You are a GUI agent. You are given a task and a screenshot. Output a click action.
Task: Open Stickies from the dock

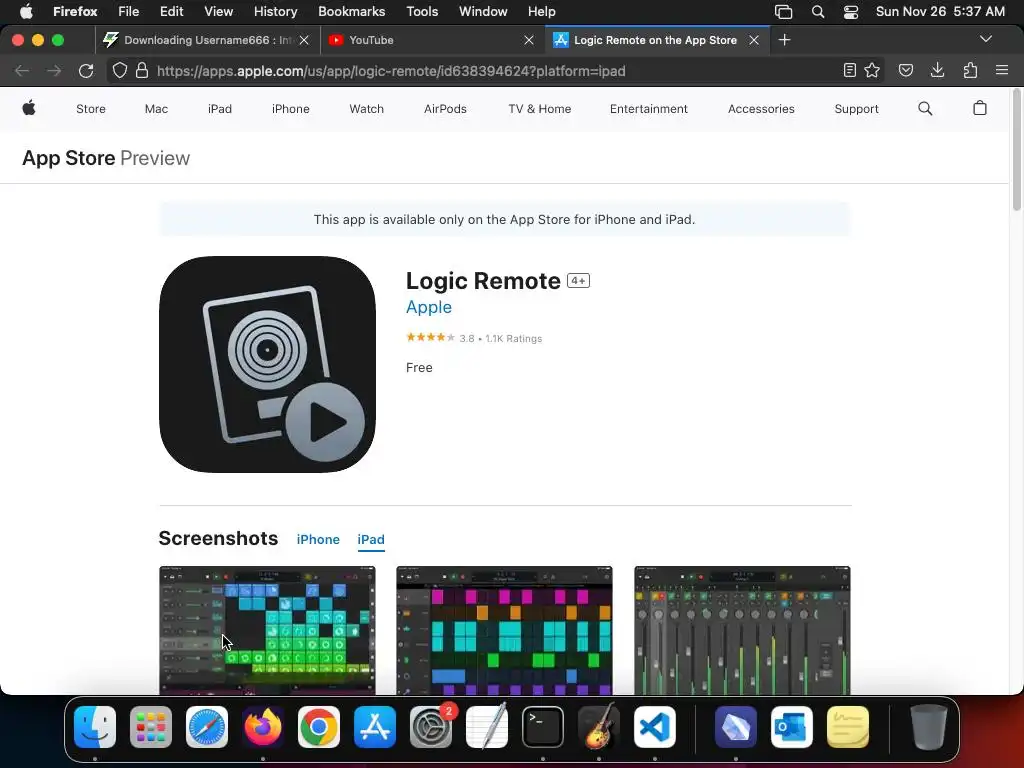pyautogui.click(x=848, y=727)
